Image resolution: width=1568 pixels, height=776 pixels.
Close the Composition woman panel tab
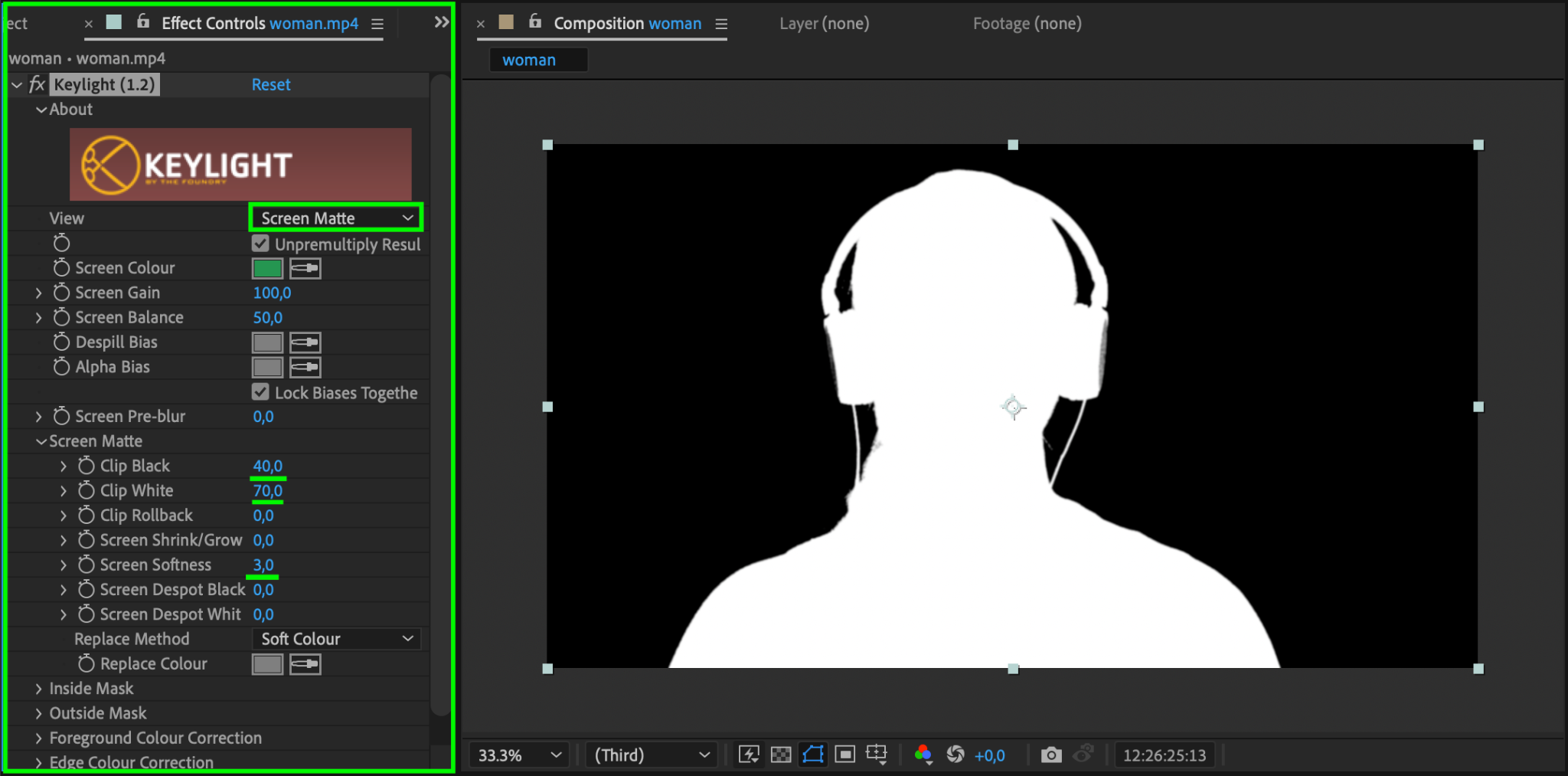481,24
